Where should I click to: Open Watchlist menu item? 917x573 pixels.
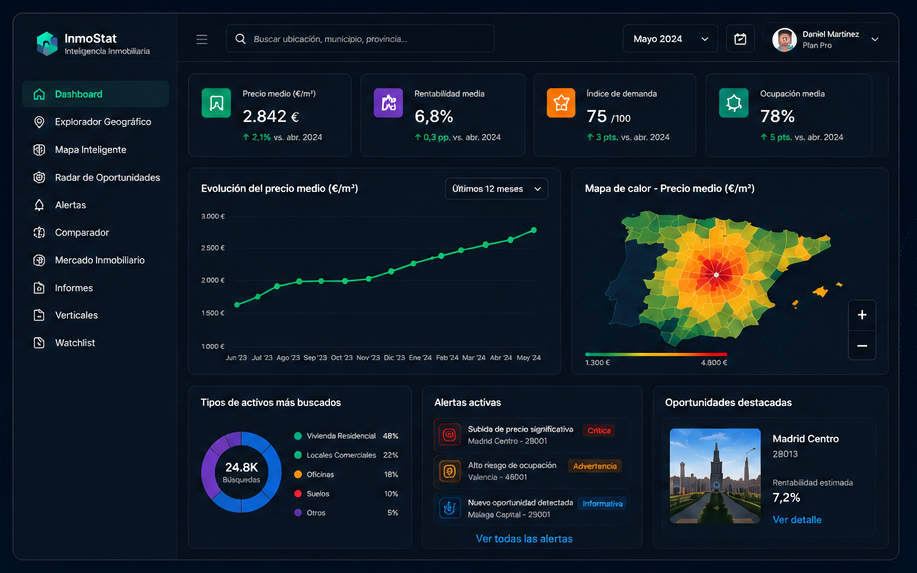click(95, 343)
